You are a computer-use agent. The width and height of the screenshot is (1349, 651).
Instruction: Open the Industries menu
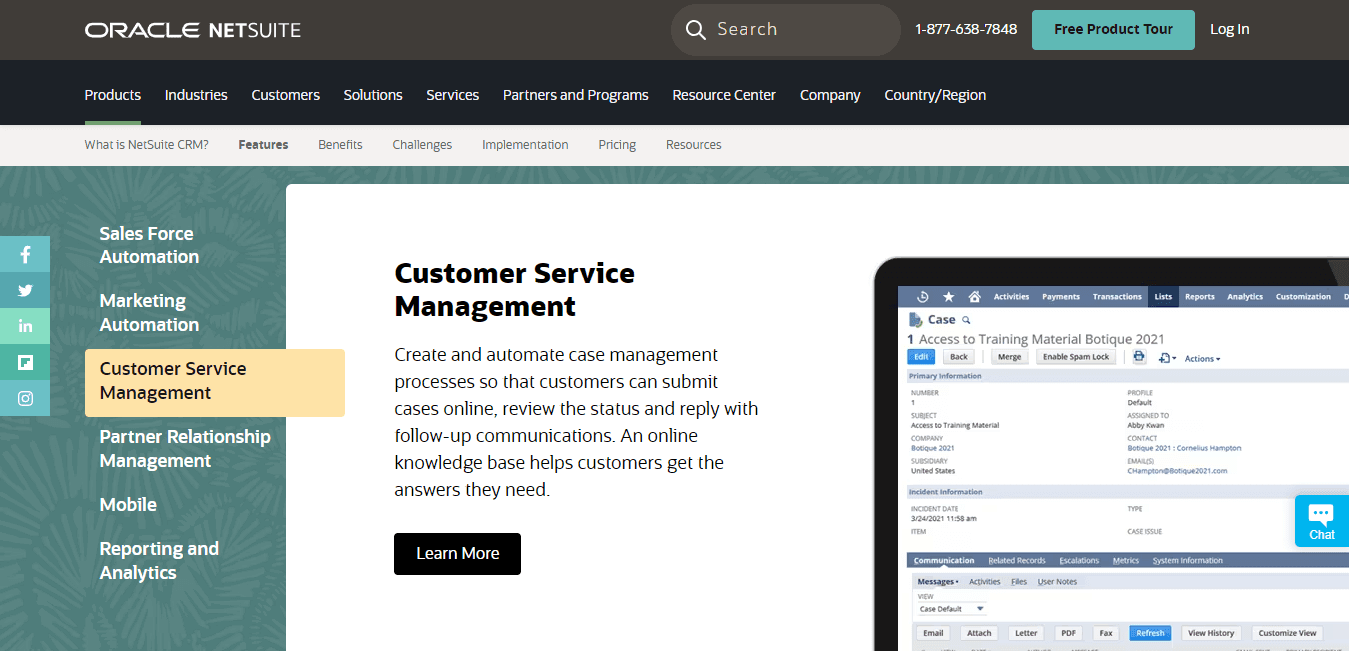coord(196,94)
